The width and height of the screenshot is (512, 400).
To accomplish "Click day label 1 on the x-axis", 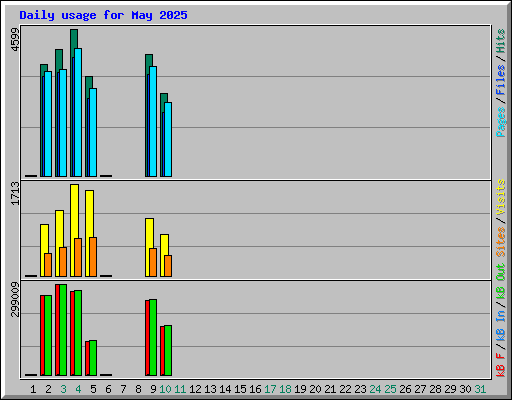I will [x=33, y=389].
